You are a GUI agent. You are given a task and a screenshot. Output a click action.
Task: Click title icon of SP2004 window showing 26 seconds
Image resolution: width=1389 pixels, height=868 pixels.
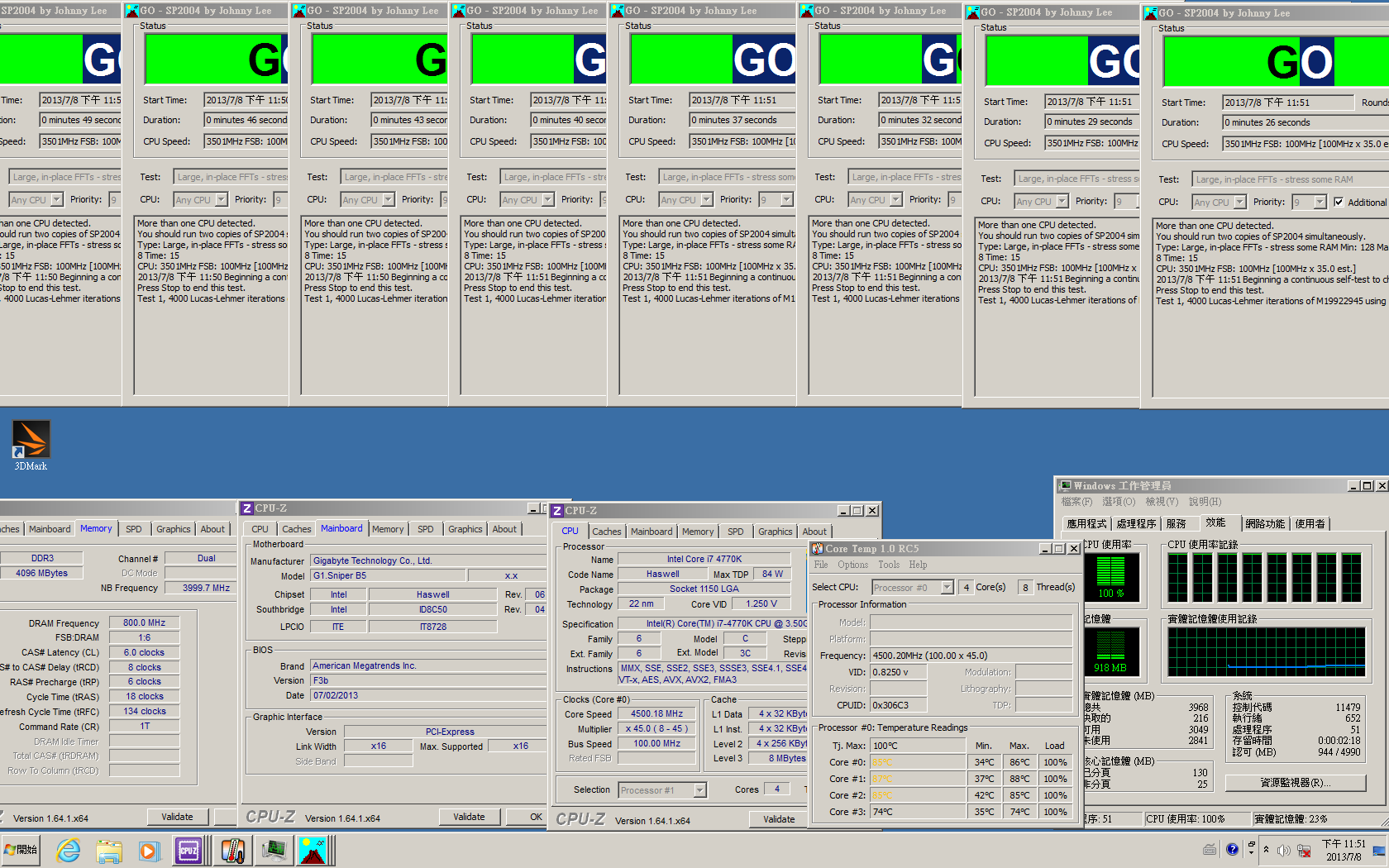tap(1150, 13)
